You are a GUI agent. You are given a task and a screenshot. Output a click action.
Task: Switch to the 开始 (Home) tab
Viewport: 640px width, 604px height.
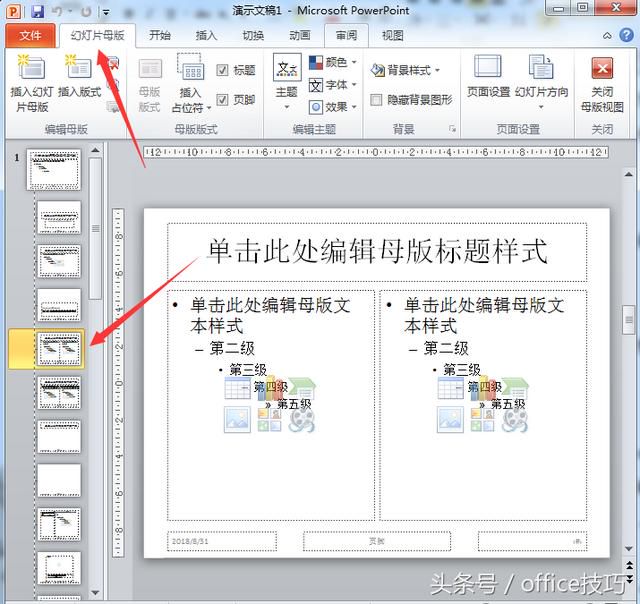(x=160, y=36)
